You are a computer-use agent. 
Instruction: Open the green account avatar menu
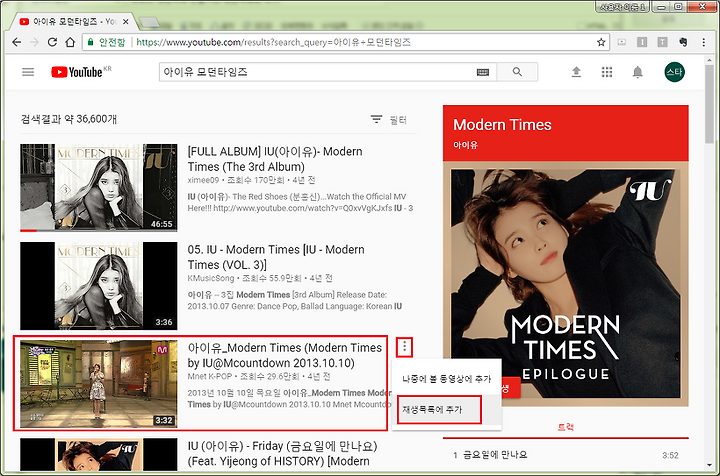(674, 72)
